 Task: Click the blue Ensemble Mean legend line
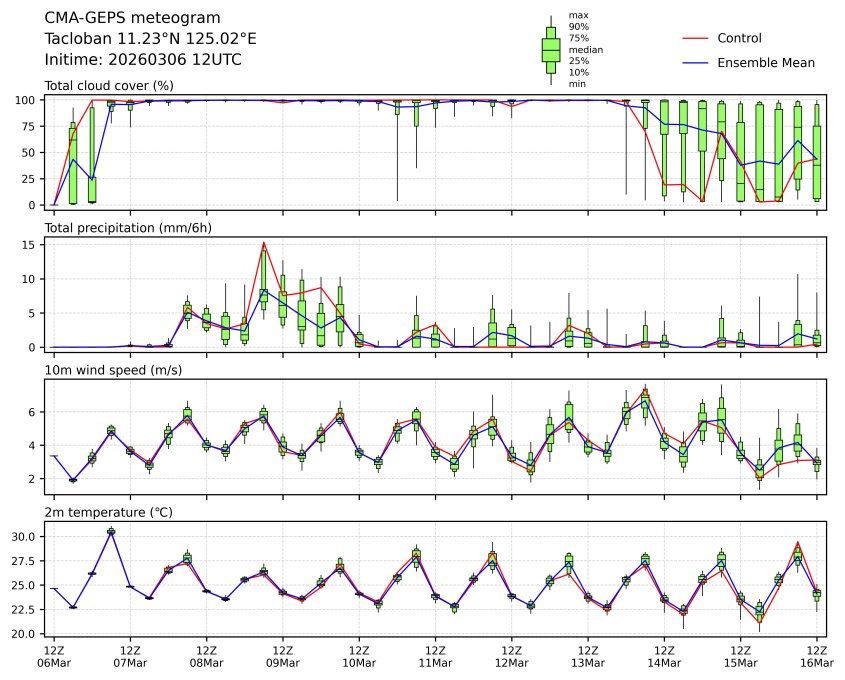coord(694,62)
